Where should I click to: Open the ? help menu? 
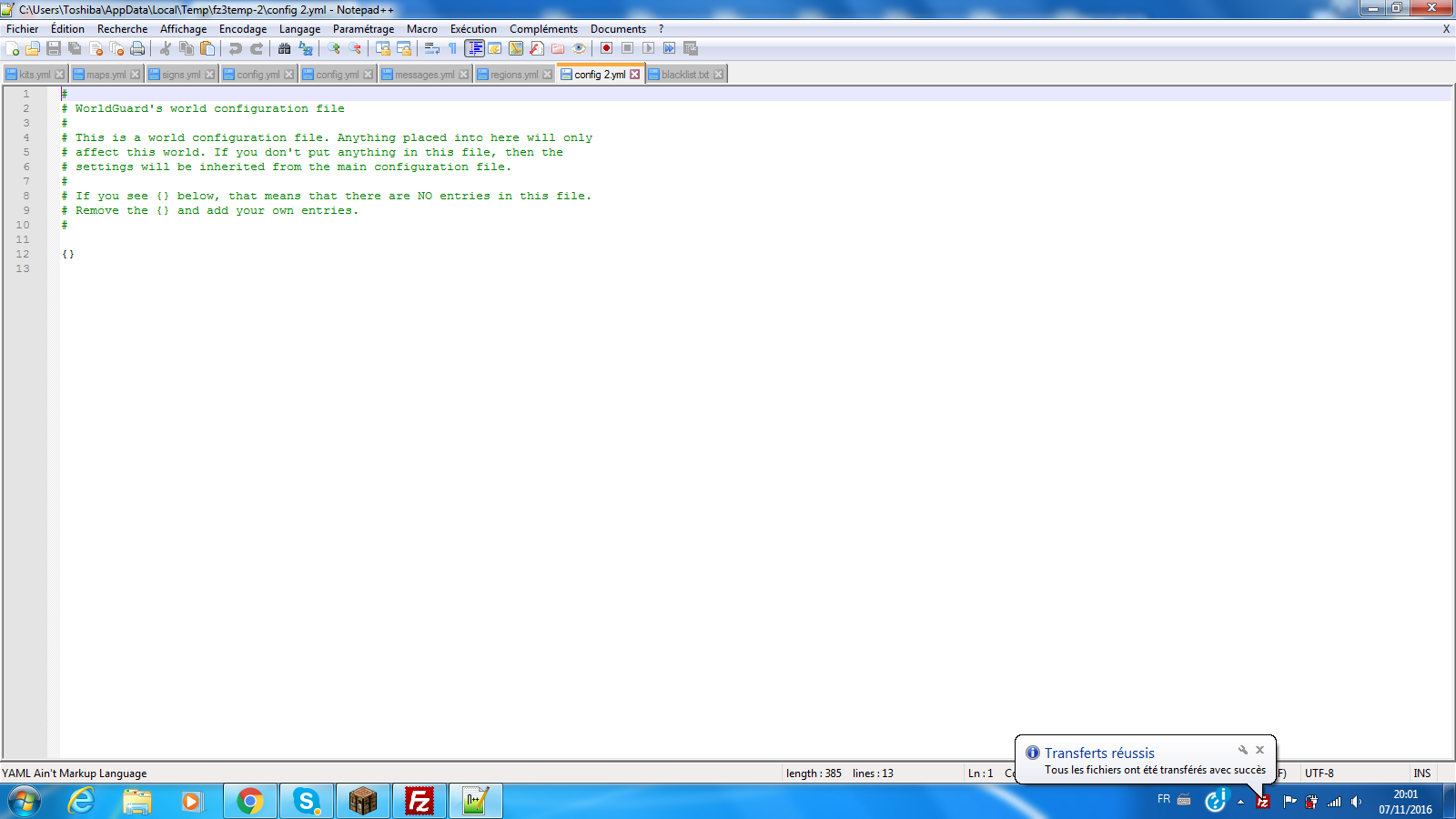(662, 29)
